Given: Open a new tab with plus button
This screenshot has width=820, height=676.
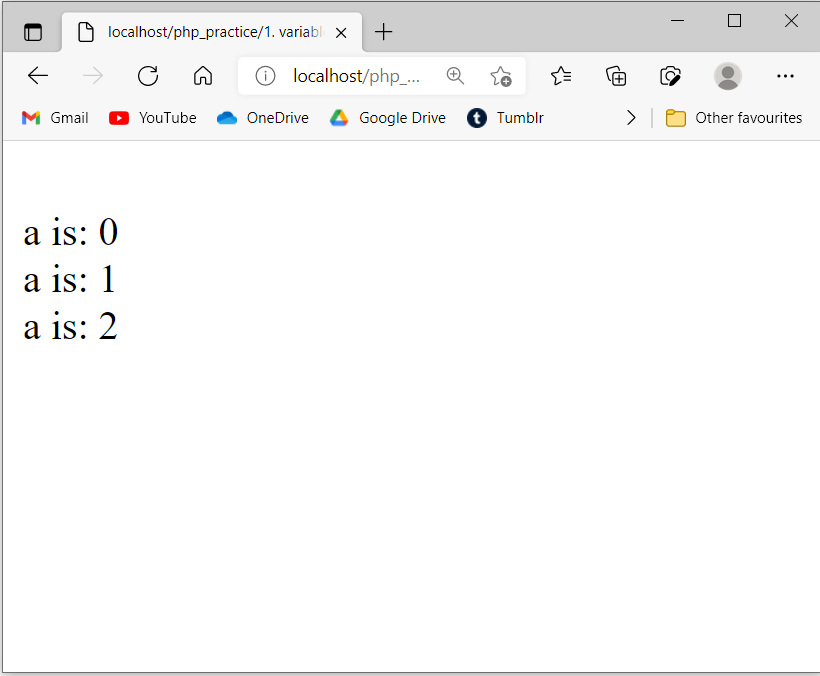Looking at the screenshot, I should point(384,32).
